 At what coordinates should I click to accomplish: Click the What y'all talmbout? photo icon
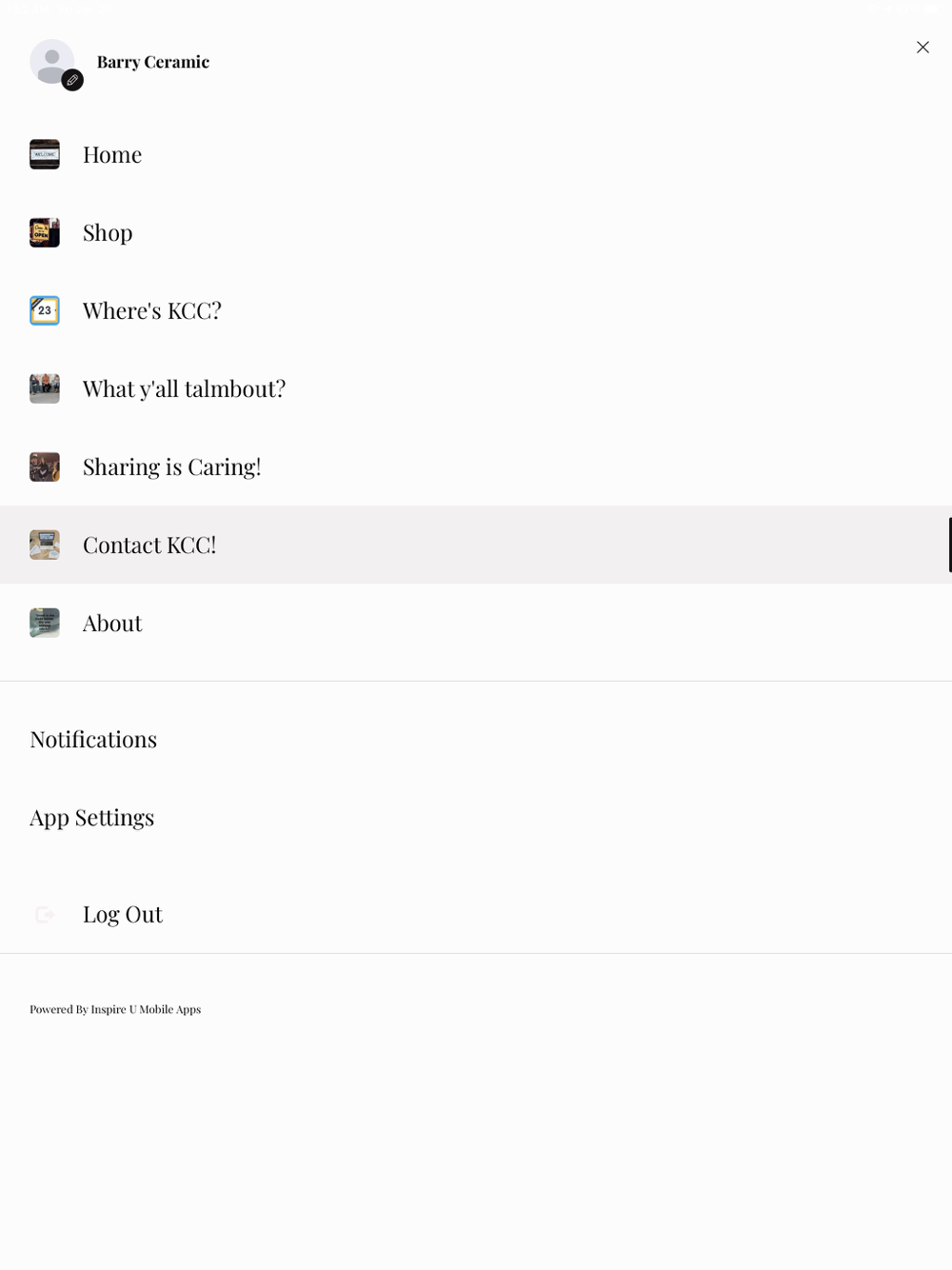(45, 388)
